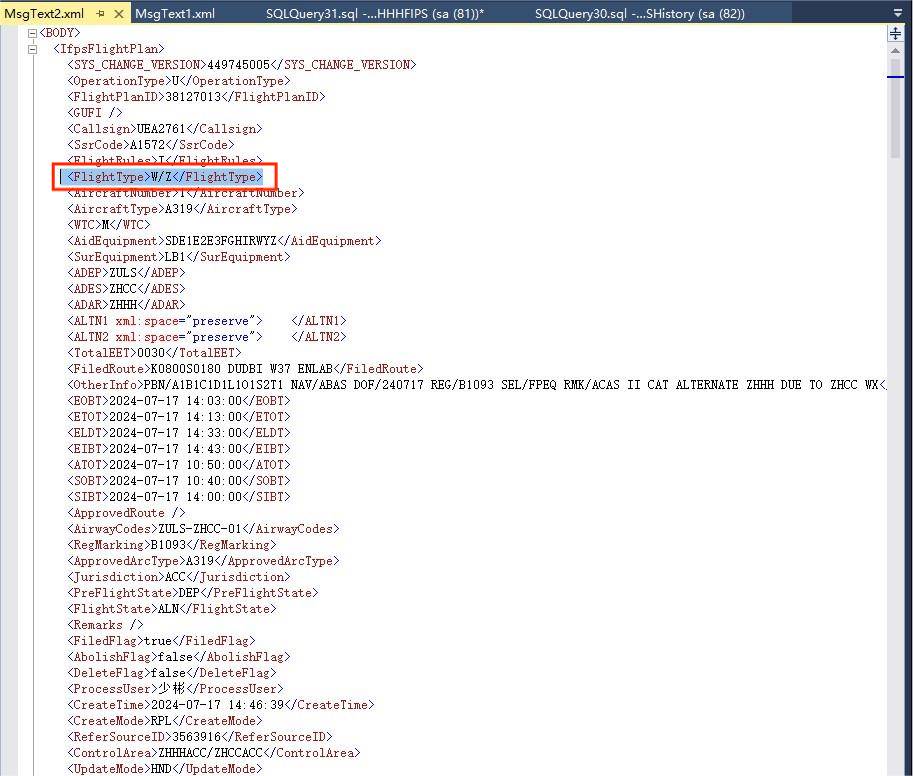Collapse the BODY XML node
Image resolution: width=913 pixels, height=776 pixels.
[33, 33]
